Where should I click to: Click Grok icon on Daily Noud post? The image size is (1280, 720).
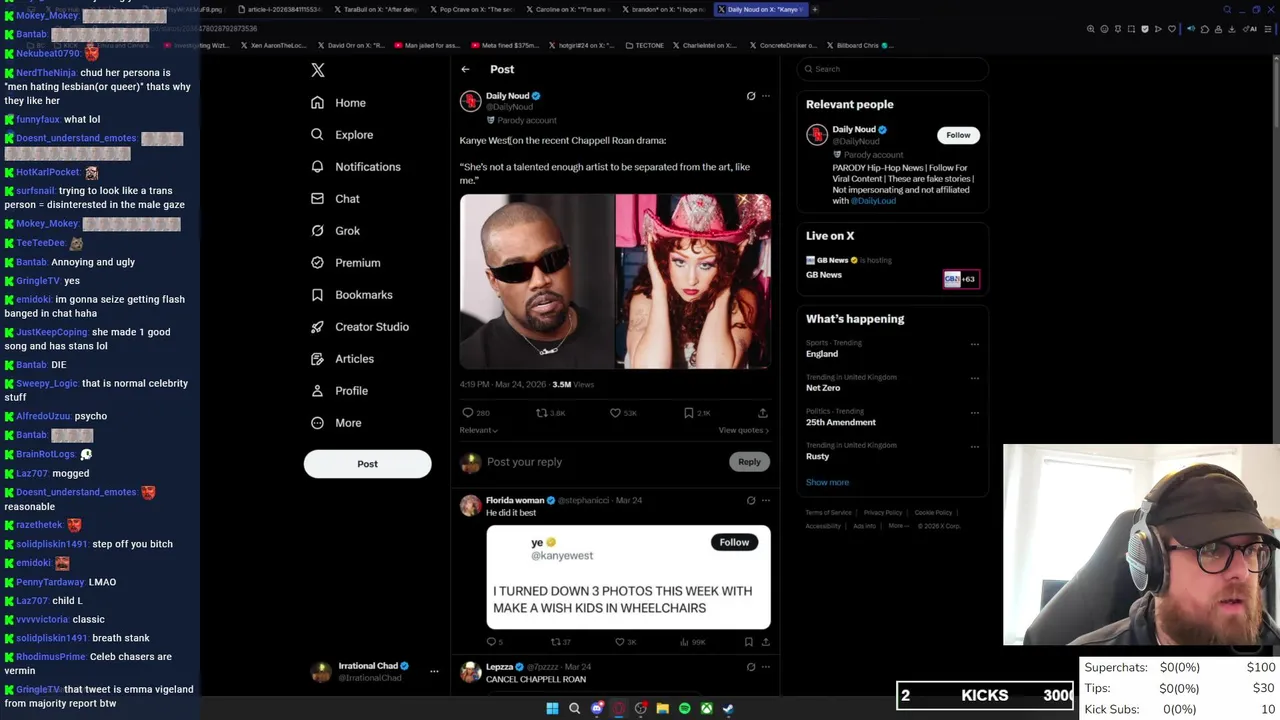coord(751,96)
